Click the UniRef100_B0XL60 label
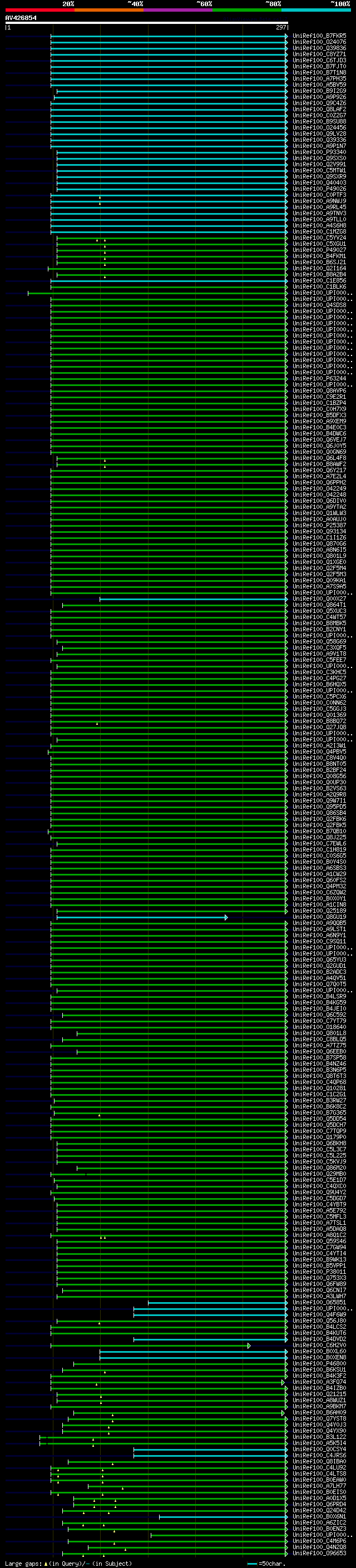The image size is (356, 1568). [319, 1351]
